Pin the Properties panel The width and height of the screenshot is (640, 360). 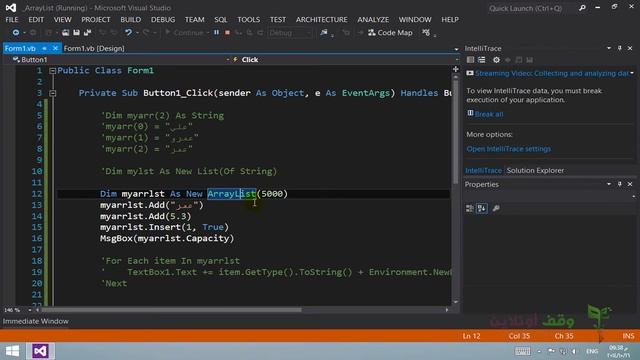click(x=620, y=184)
